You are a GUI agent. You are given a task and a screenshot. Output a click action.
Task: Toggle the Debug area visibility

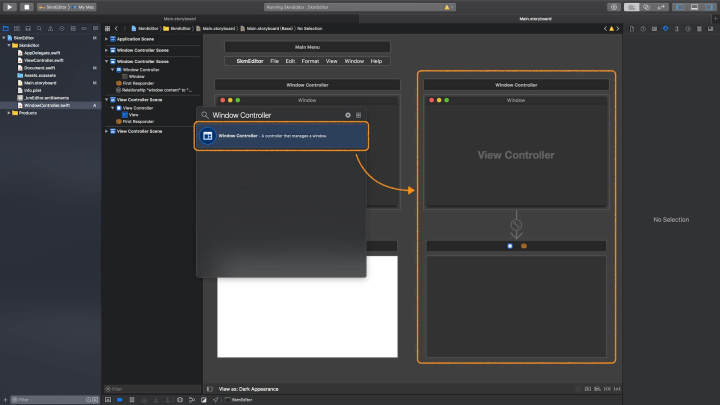click(695, 7)
